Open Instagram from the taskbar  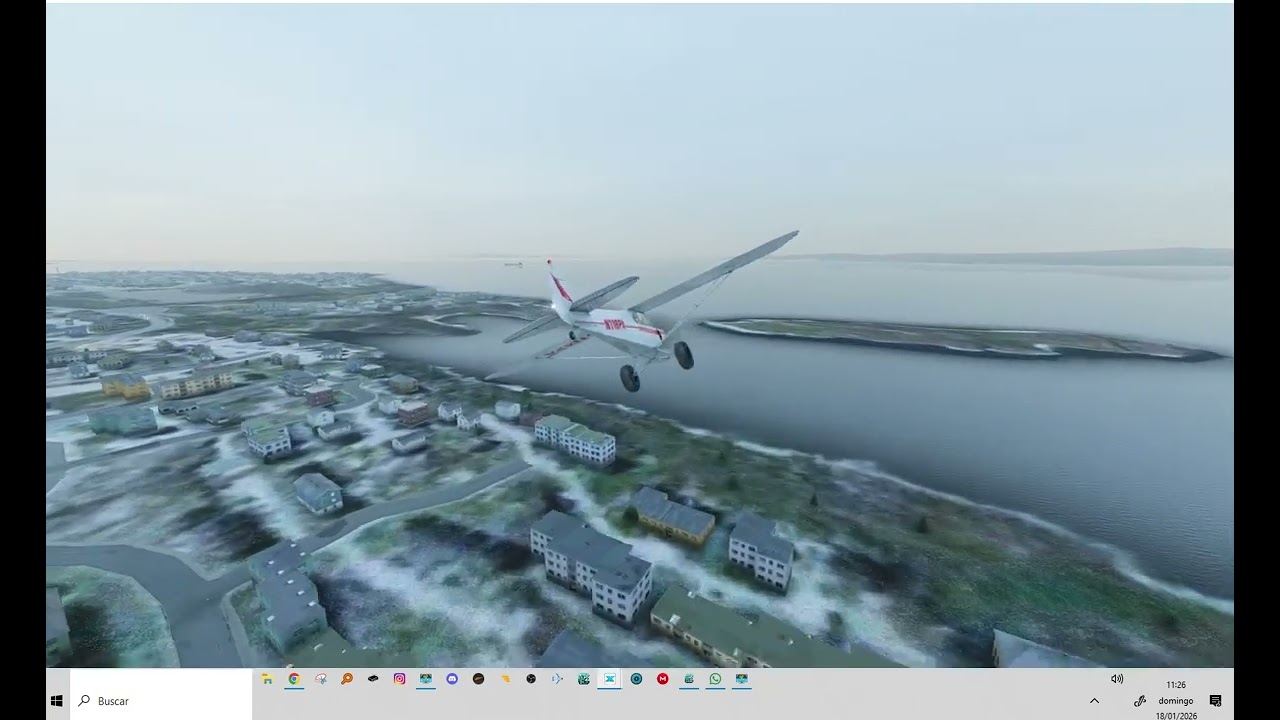tap(399, 679)
